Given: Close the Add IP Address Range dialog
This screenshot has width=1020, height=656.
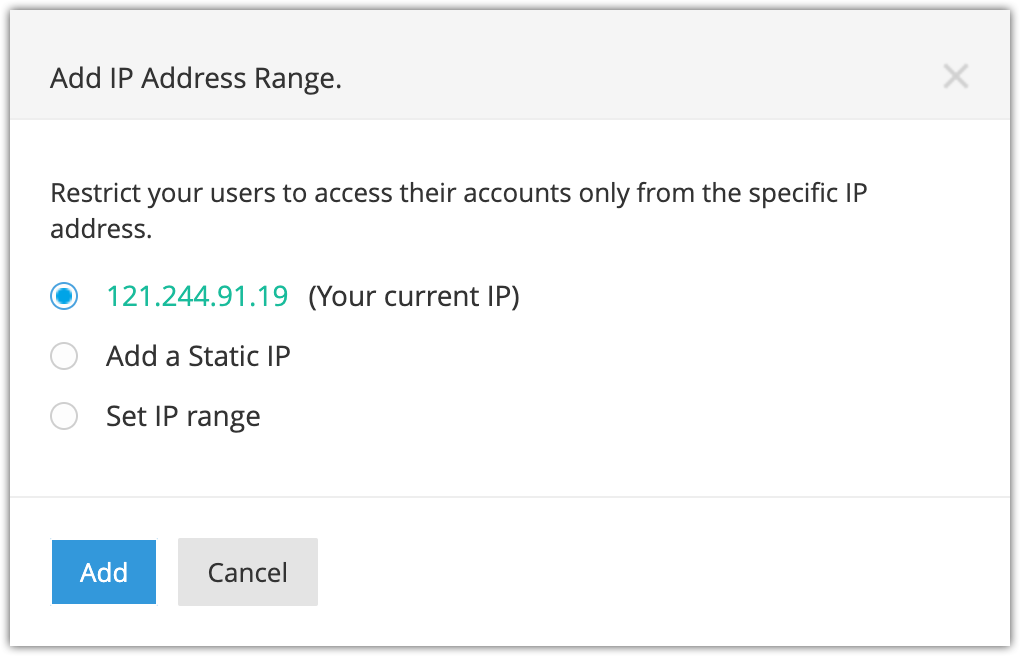Looking at the screenshot, I should coord(956,77).
